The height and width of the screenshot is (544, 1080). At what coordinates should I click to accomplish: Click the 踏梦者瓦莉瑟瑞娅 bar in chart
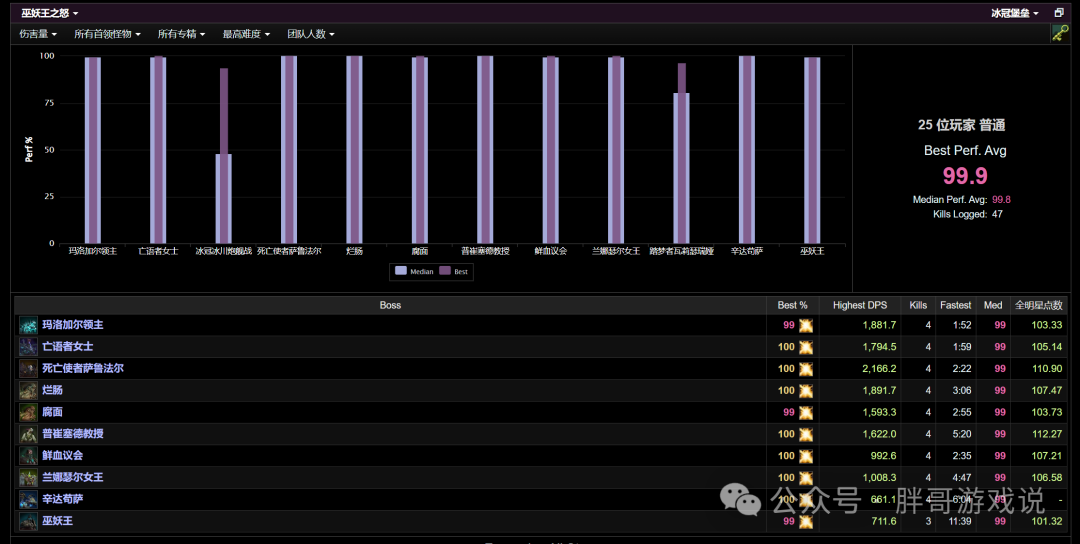tap(681, 154)
